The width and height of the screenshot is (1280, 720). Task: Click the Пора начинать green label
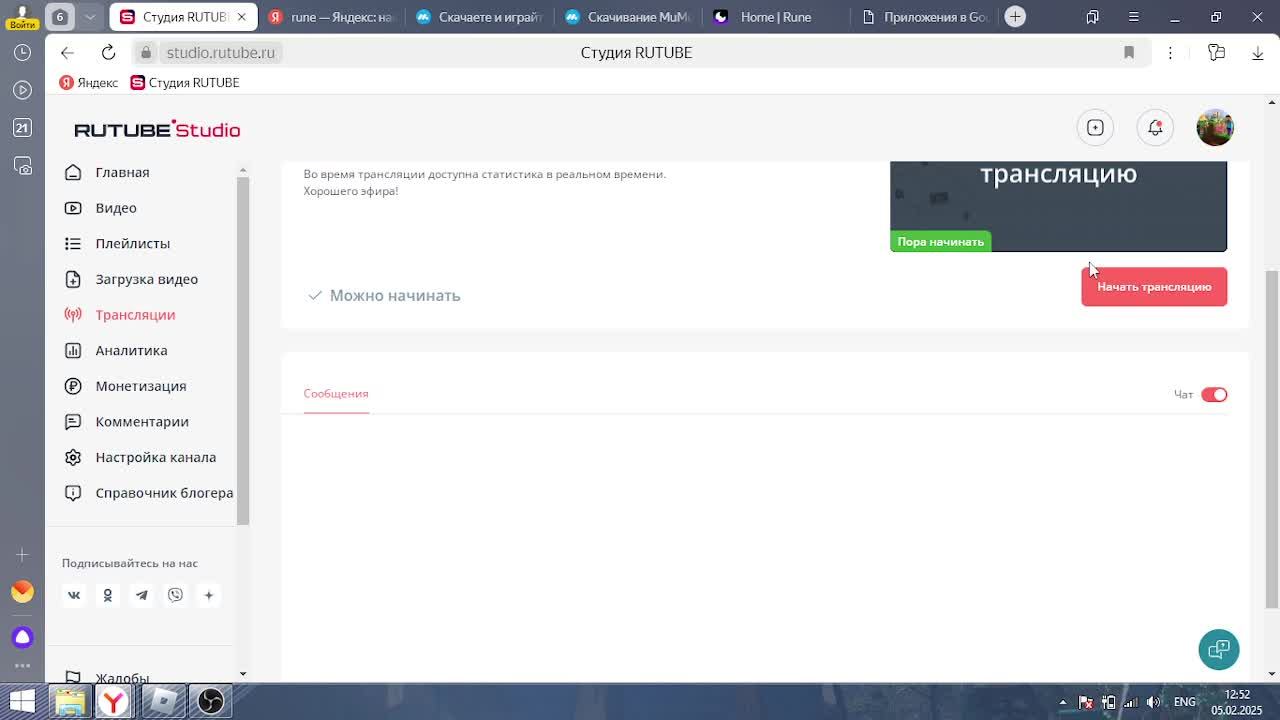pyautogui.click(x=941, y=242)
